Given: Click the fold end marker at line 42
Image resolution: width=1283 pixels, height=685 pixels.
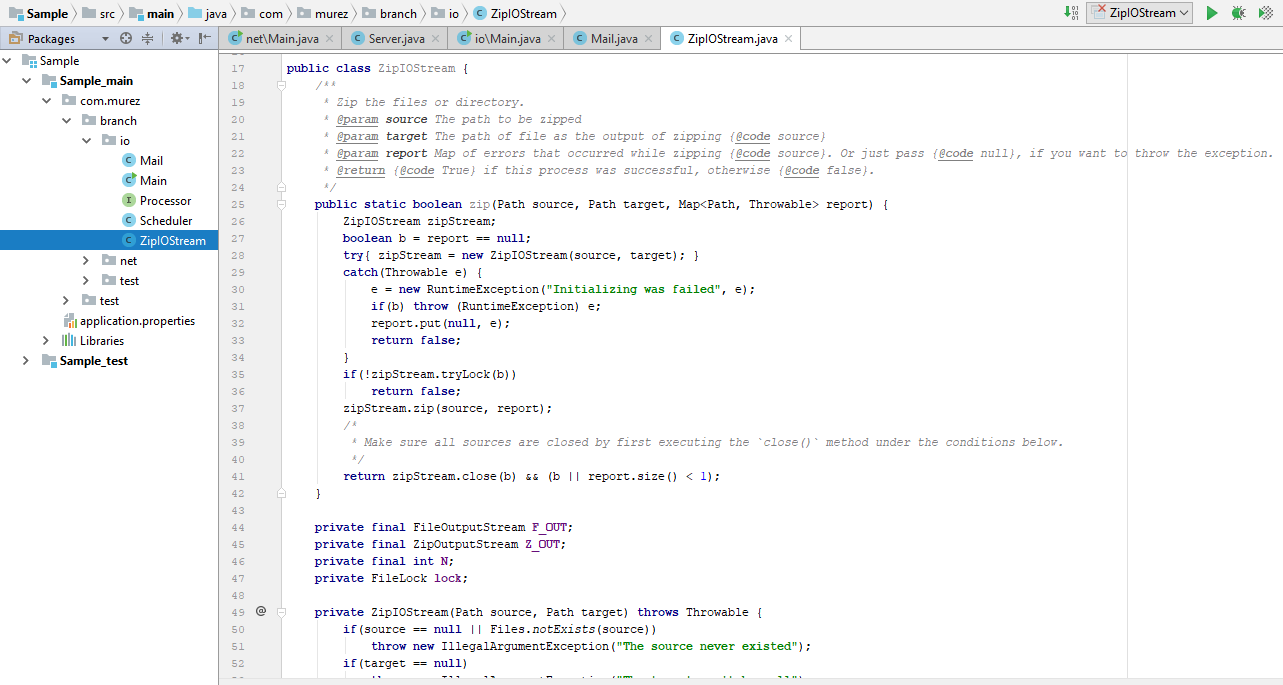Looking at the screenshot, I should point(282,493).
